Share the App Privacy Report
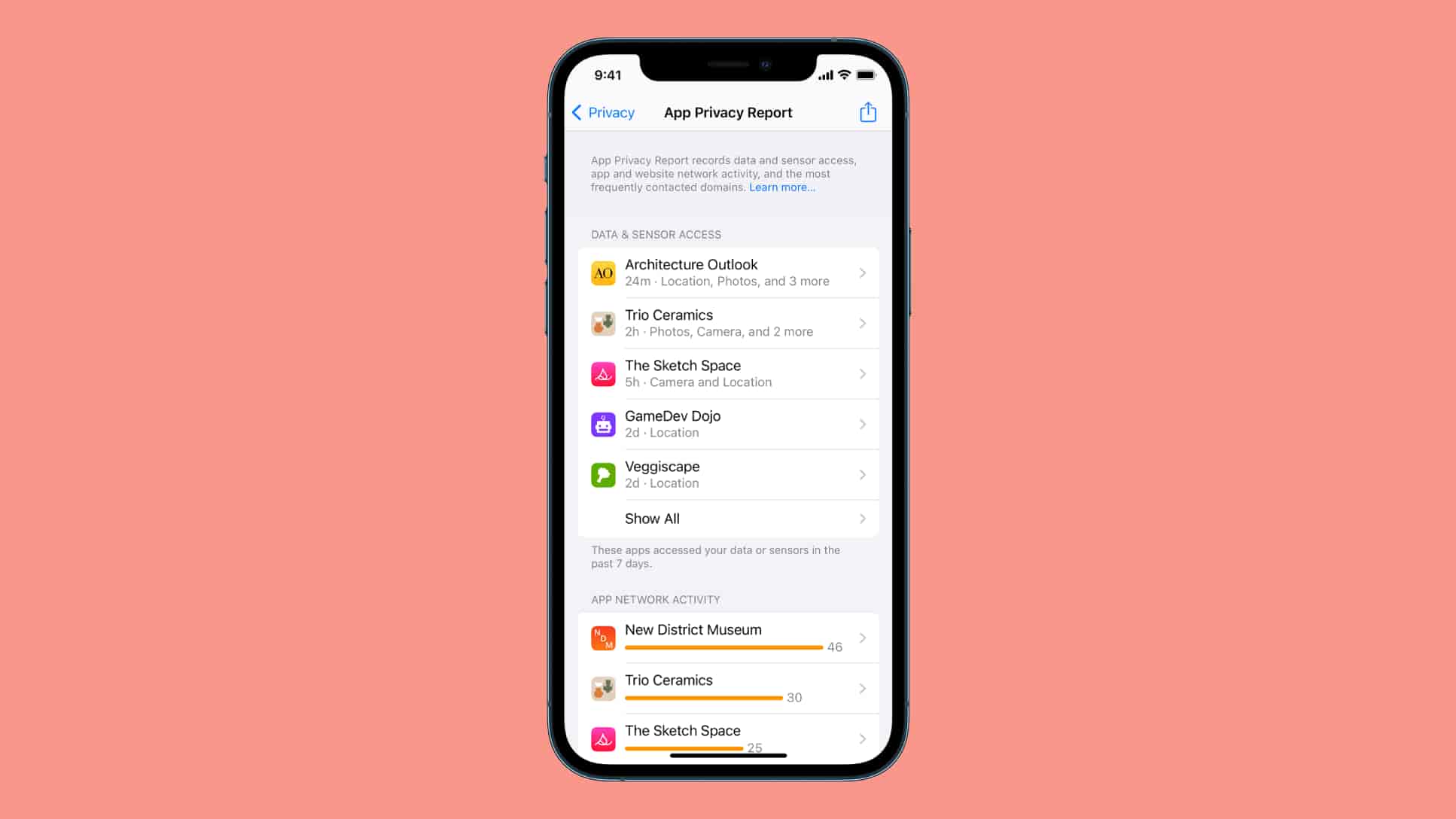This screenshot has height=819, width=1456. [x=867, y=112]
